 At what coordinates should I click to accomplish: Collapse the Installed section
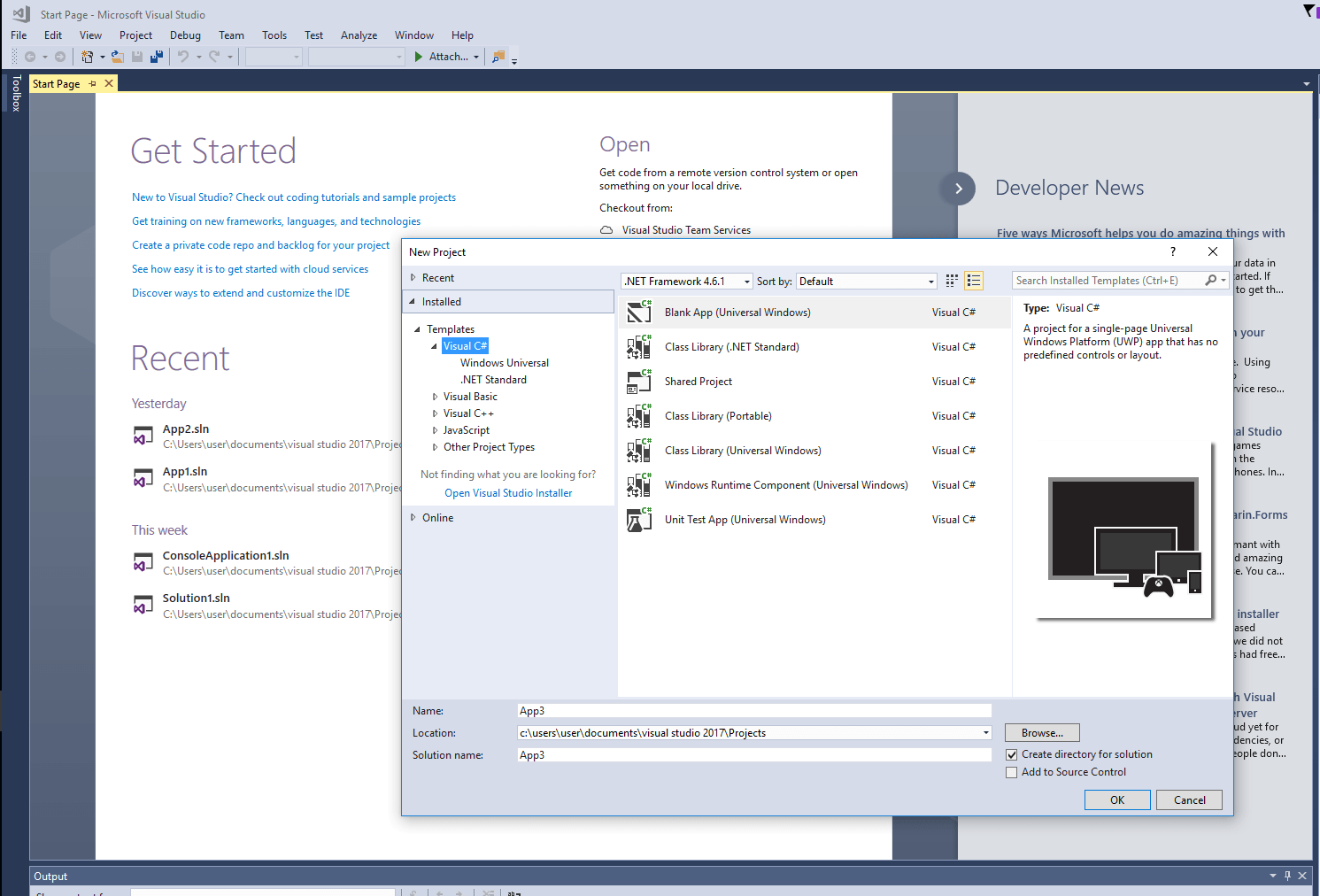413,302
